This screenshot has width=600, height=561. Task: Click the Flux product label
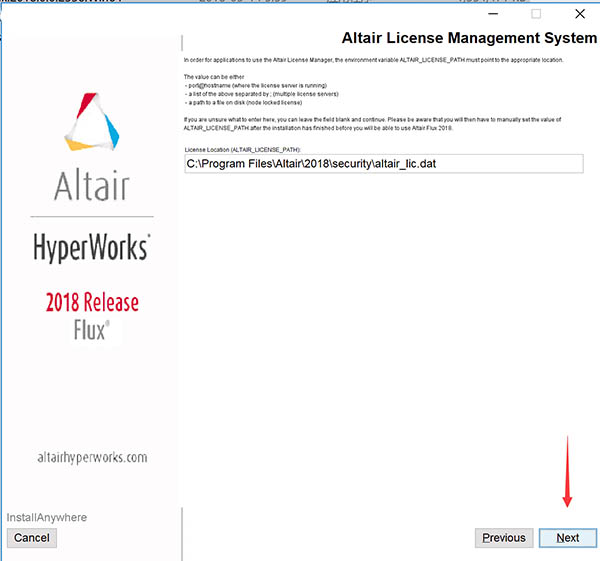point(91,330)
